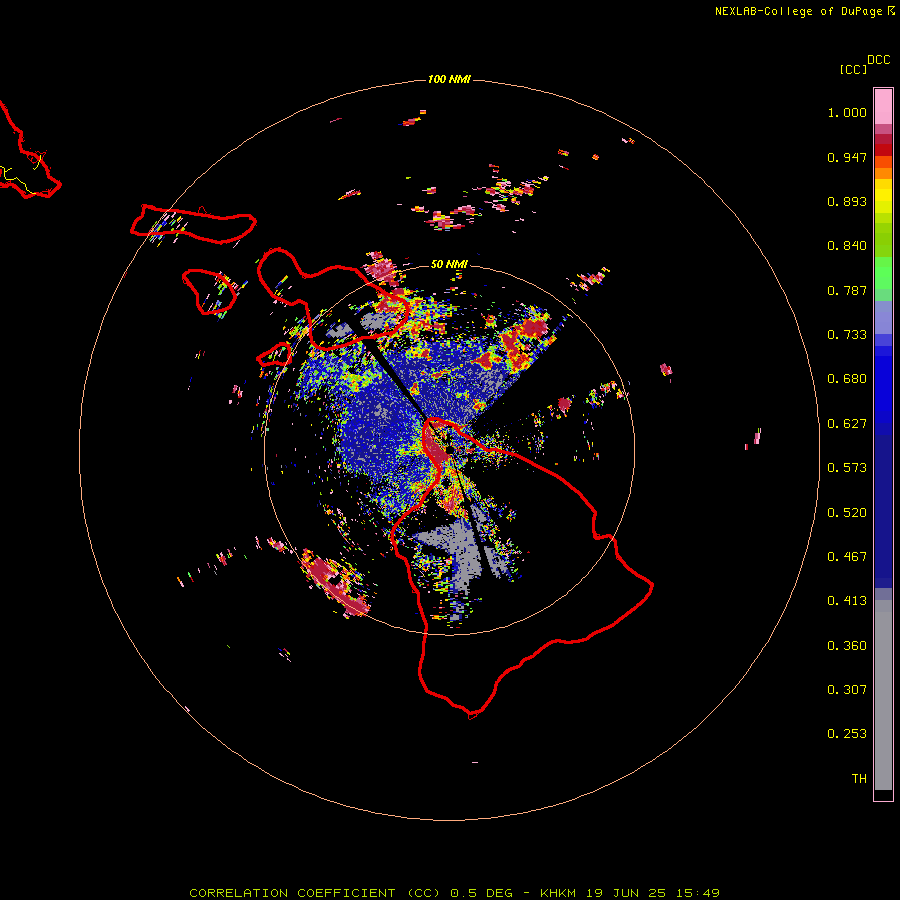
Task: Click the 0.253 colorbar value label
Action: coord(847,734)
